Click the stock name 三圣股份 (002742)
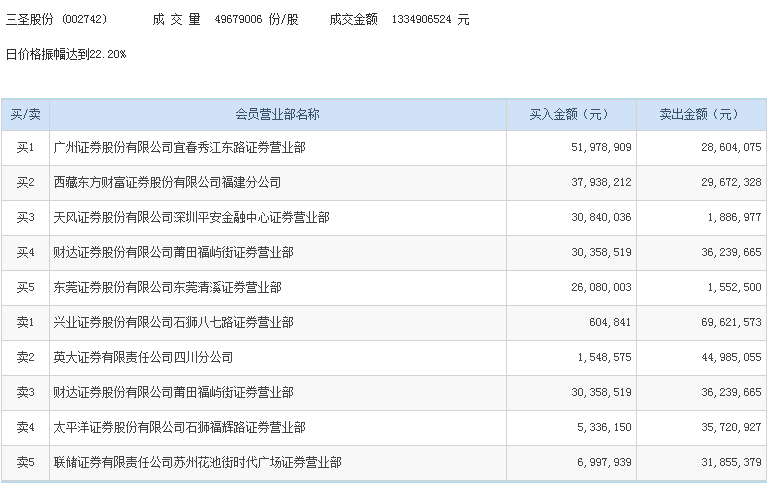This screenshot has width=775, height=490. pyautogui.click(x=56, y=19)
